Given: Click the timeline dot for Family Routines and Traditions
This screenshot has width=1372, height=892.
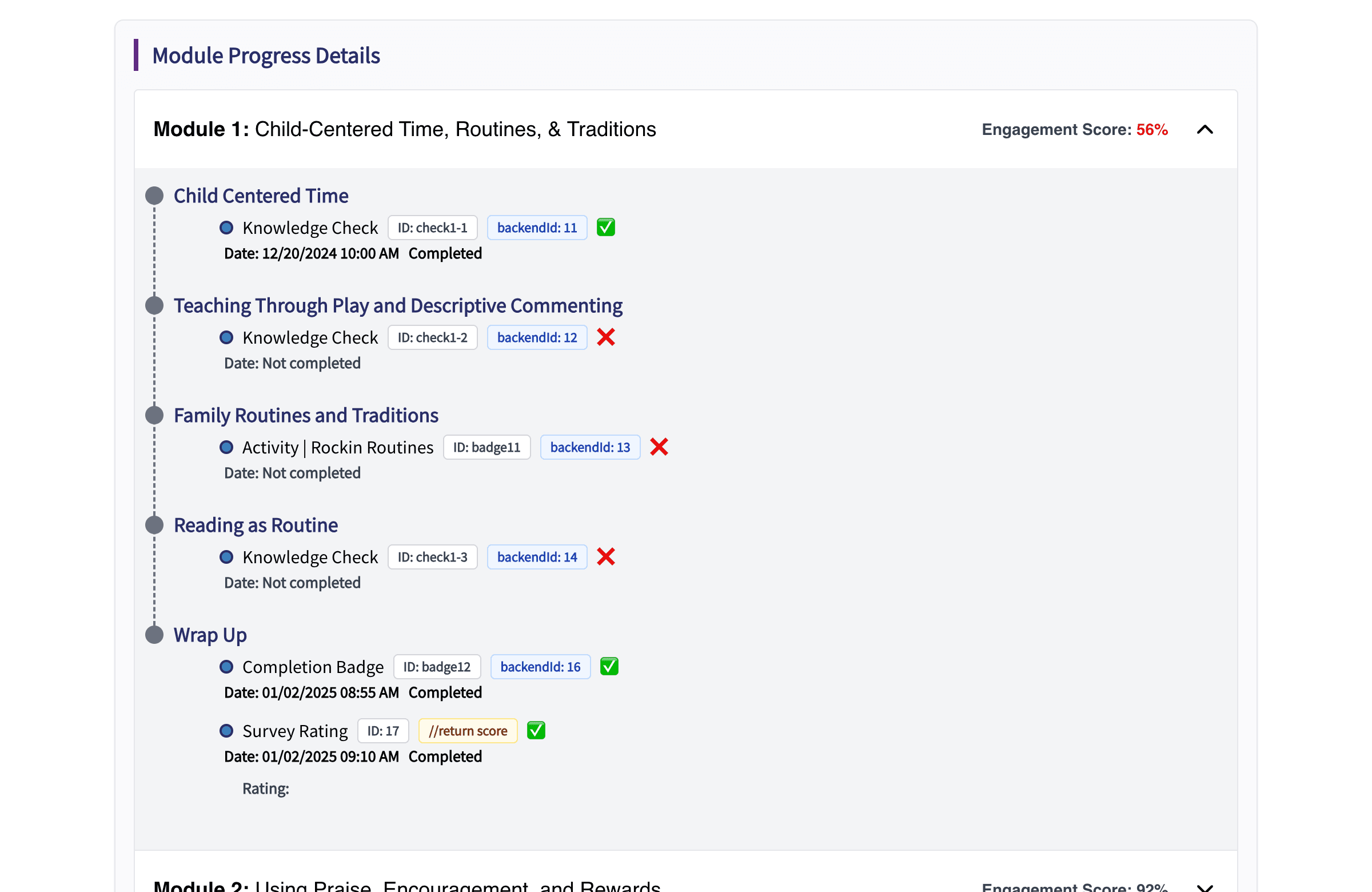Looking at the screenshot, I should click(x=154, y=415).
